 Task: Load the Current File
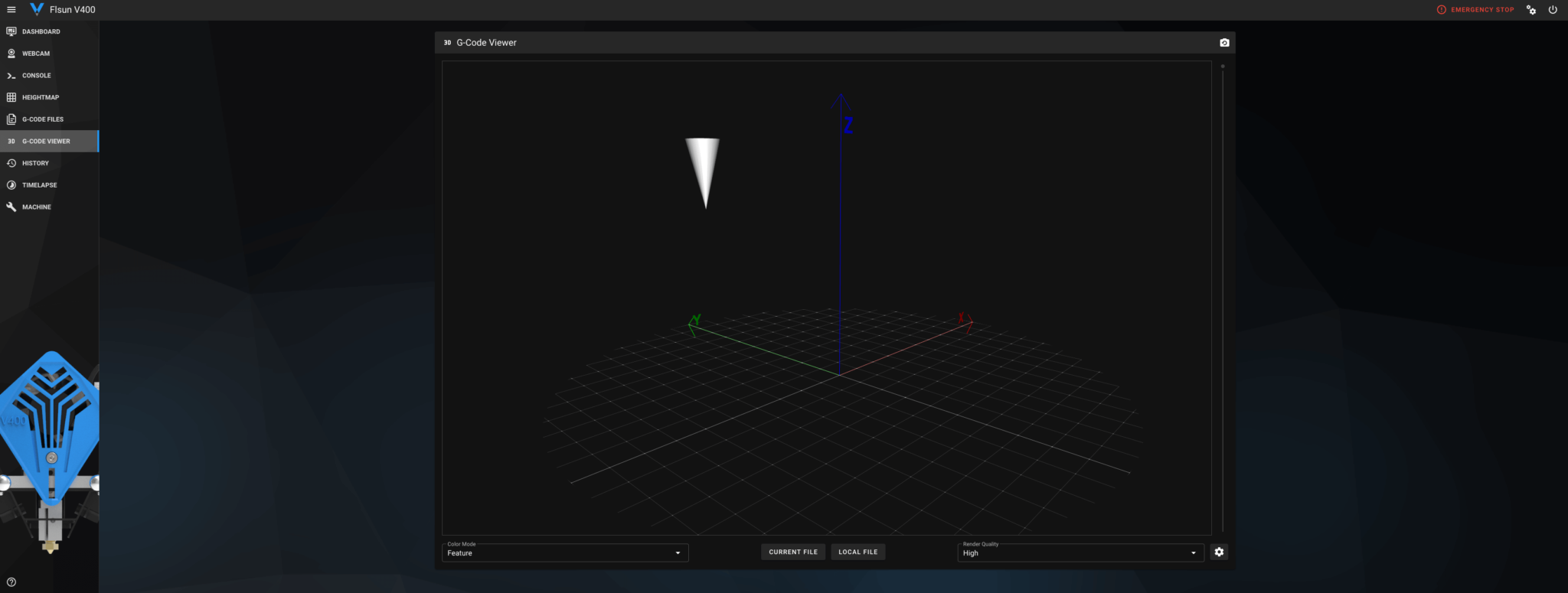(x=793, y=552)
